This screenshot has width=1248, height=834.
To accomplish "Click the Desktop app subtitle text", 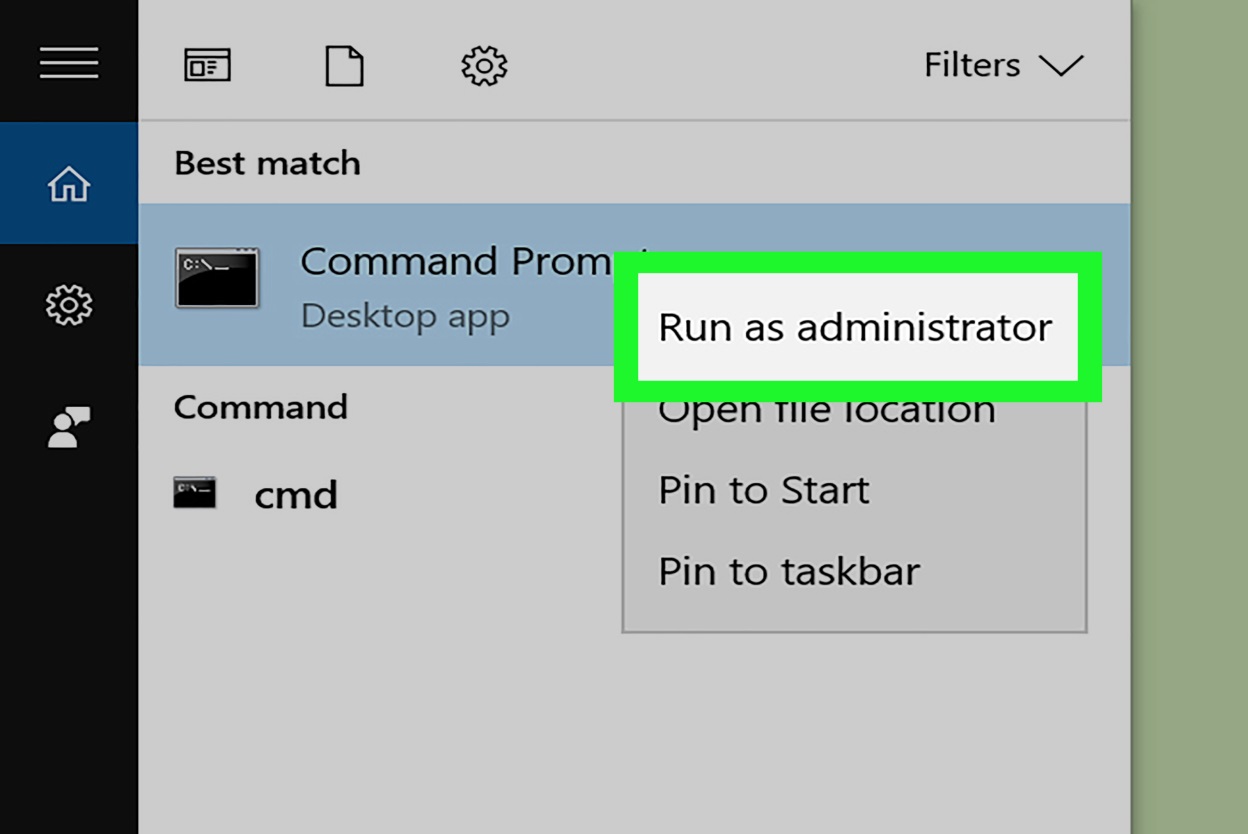I will (x=405, y=316).
